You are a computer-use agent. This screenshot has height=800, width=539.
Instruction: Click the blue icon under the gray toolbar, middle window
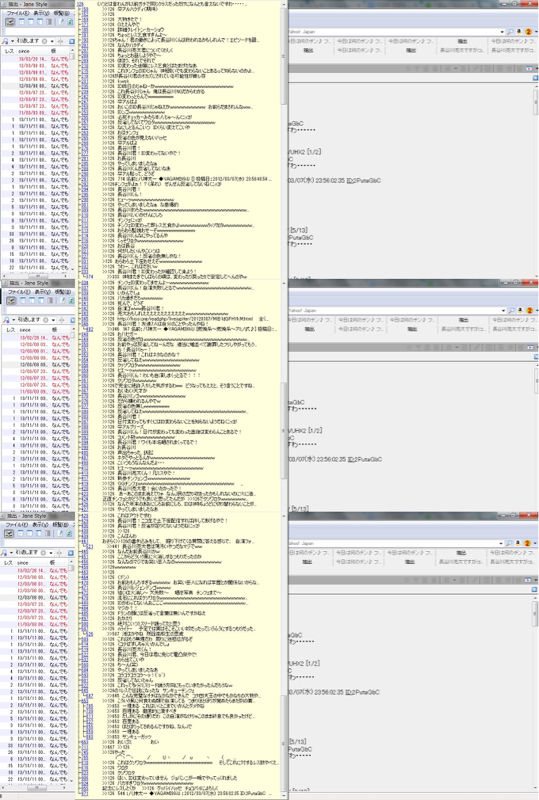pyautogui.click(x=535, y=357)
